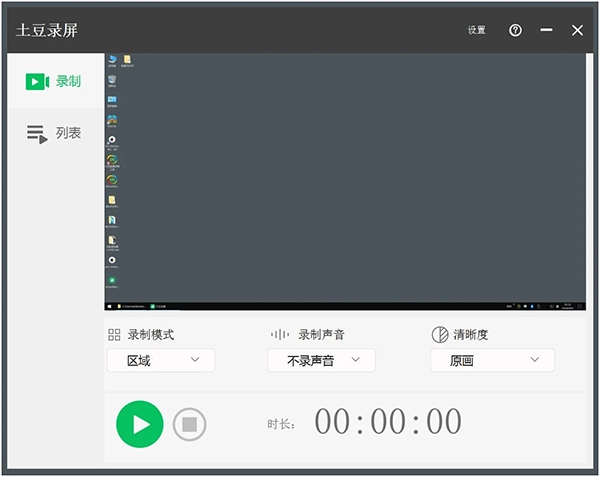Image resolution: width=600 pixels, height=477 pixels.
Task: Open the 不录声音 audio dropdown
Action: pyautogui.click(x=321, y=360)
